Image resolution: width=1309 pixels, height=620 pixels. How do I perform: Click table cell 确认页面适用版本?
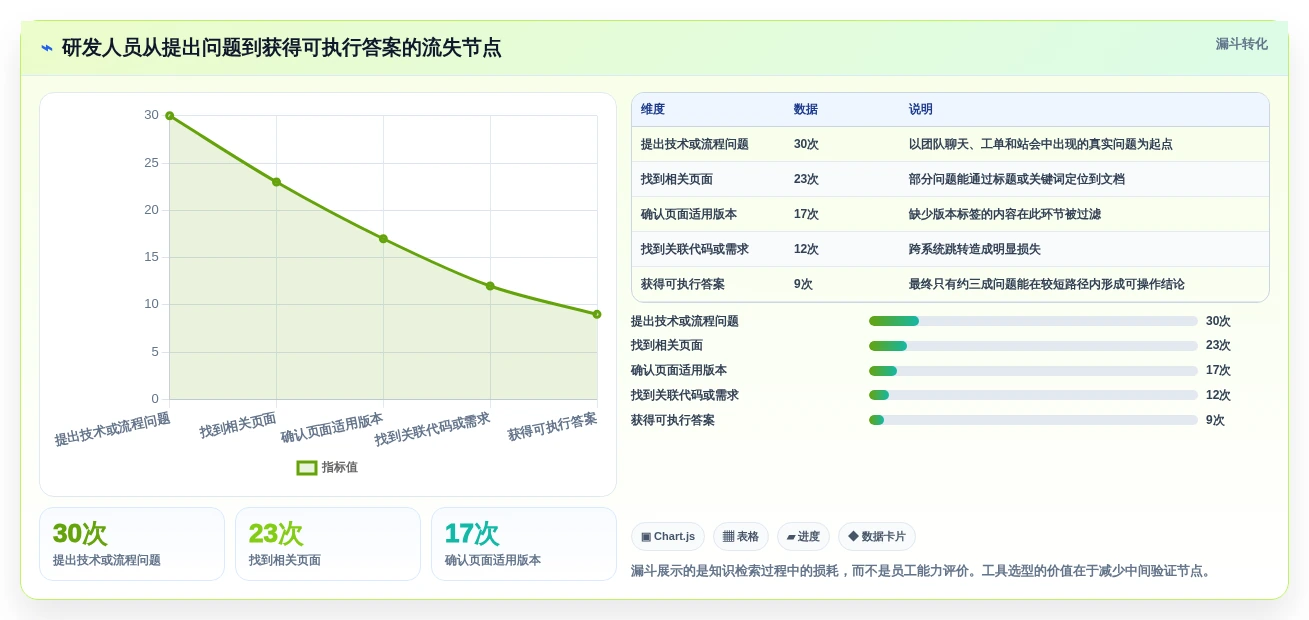pyautogui.click(x=689, y=214)
